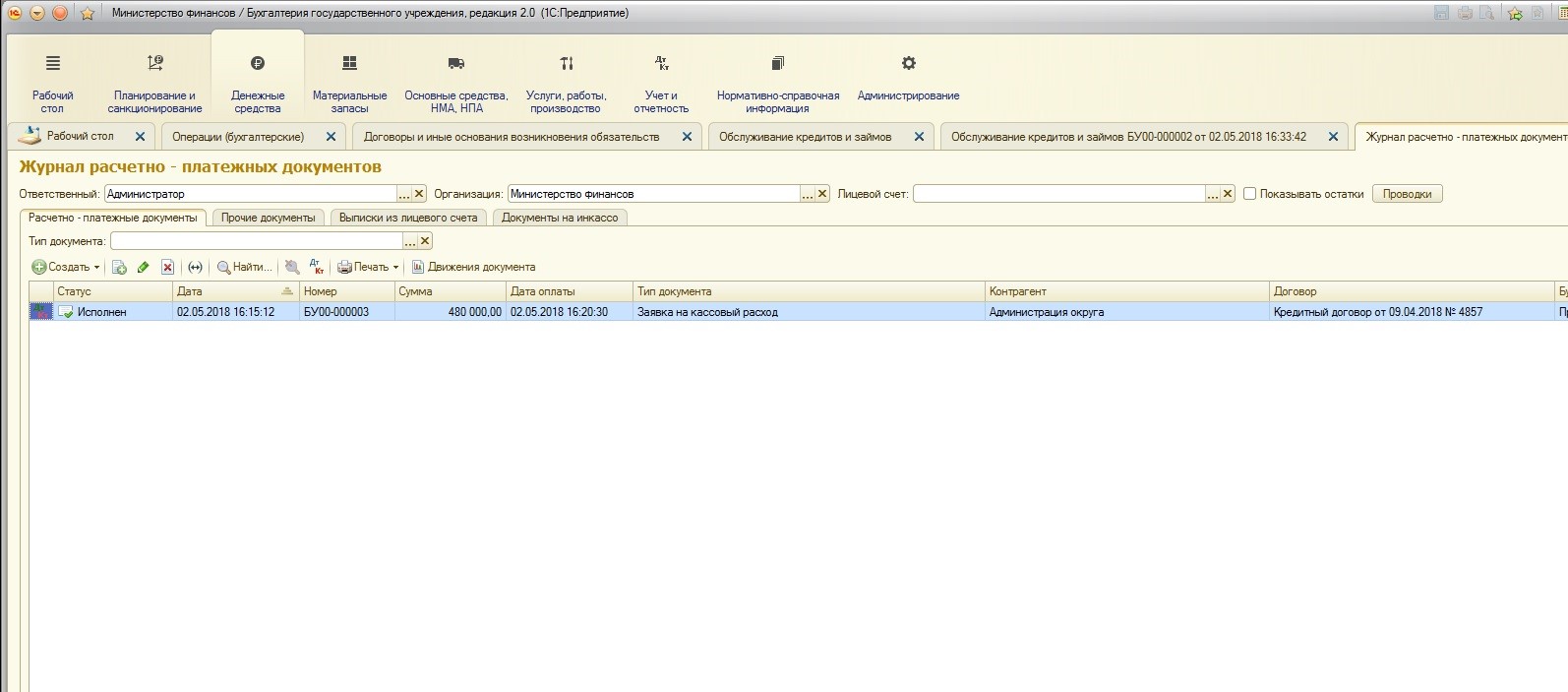The width and height of the screenshot is (1568, 692).
Task: Click the cancel search toolbar icon
Action: tap(292, 267)
